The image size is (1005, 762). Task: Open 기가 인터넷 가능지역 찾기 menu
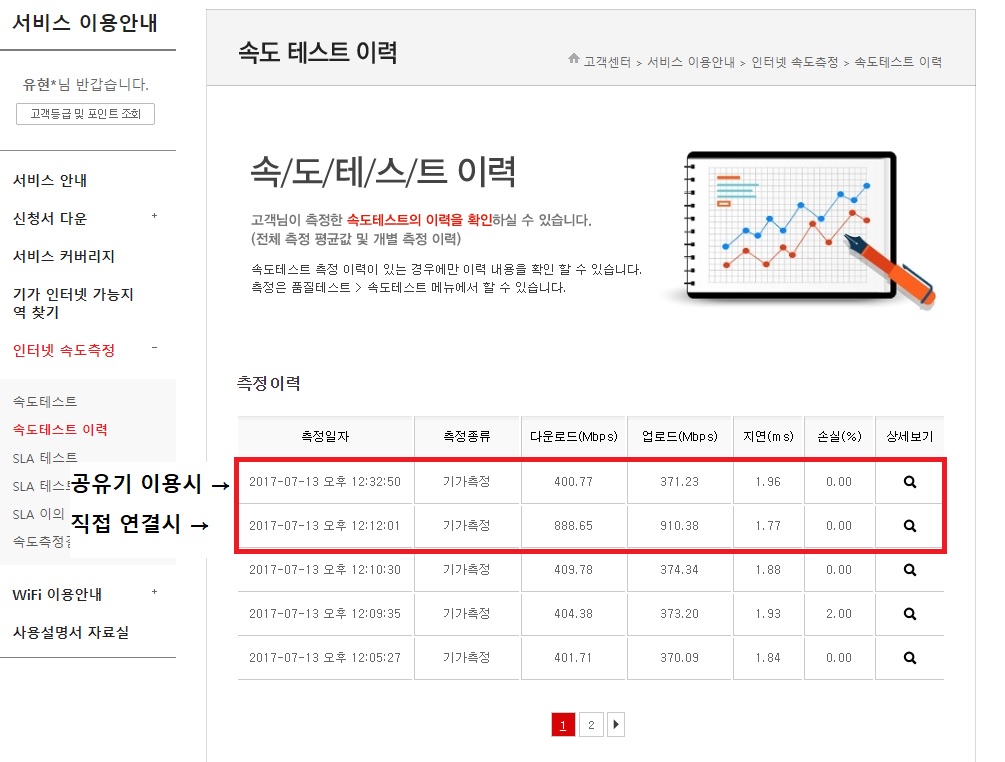coord(73,303)
